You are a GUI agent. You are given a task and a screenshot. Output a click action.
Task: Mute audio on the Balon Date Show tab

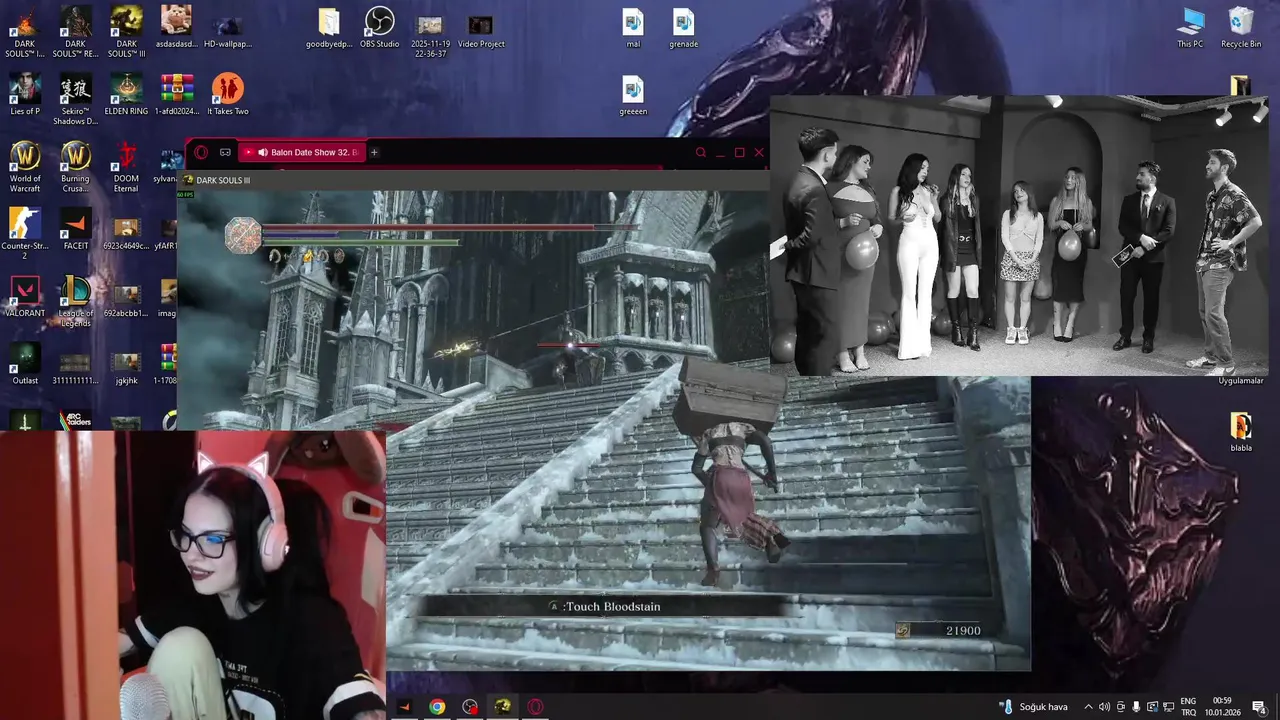pos(262,152)
